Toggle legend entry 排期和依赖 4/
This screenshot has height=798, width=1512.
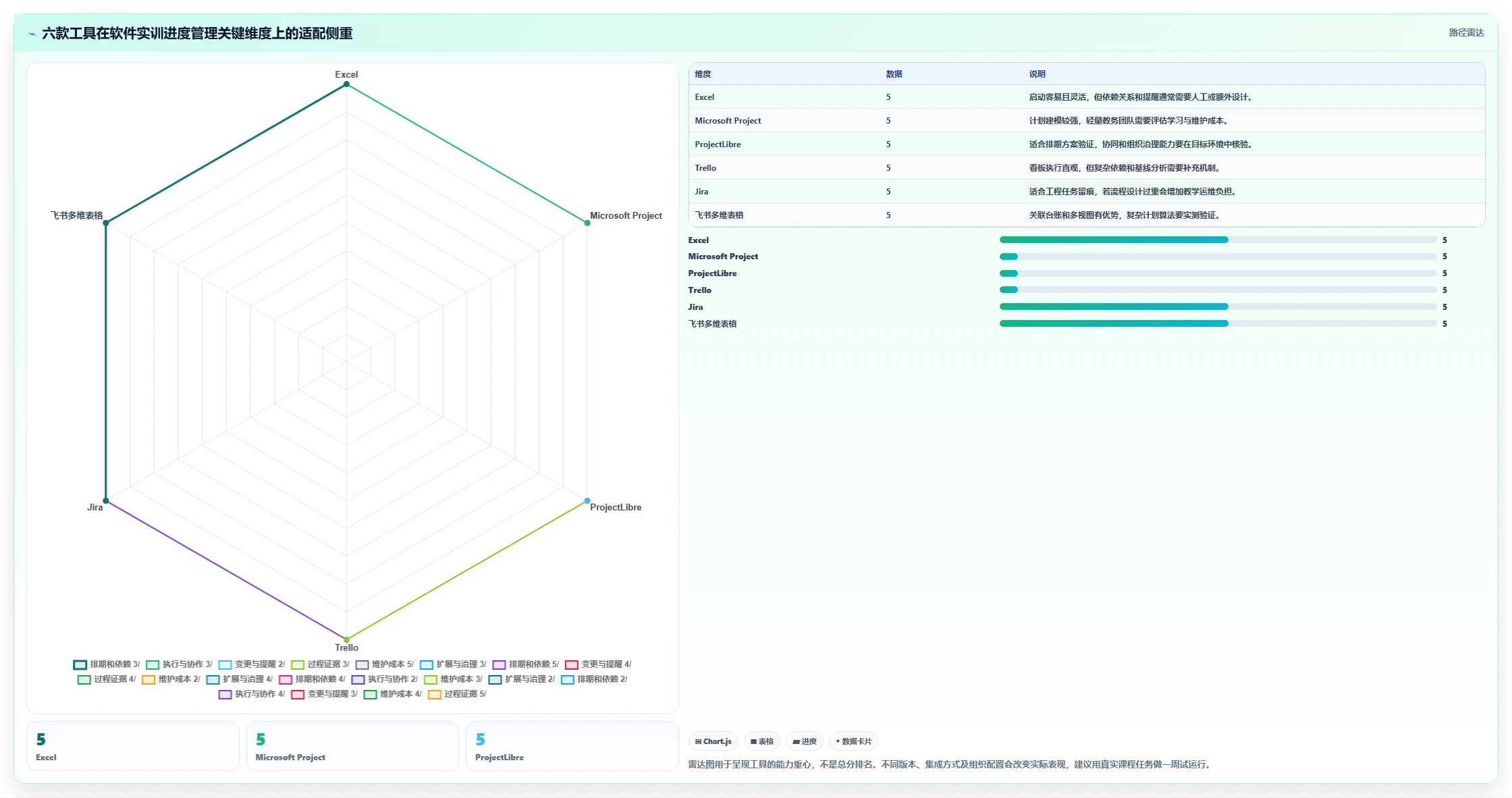tap(312, 679)
